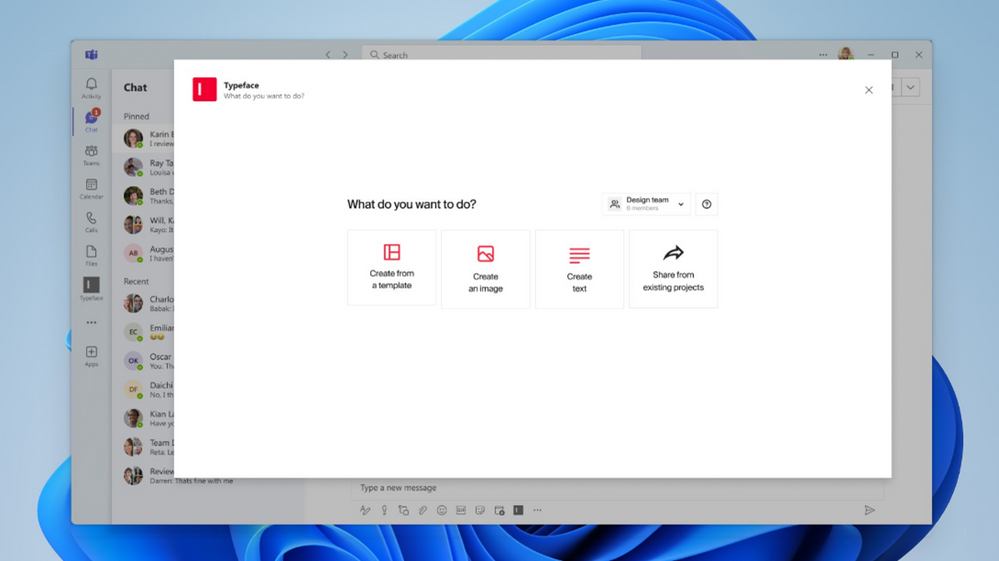The width and height of the screenshot is (999, 561).
Task: Click the Type a new message field
Action: (x=617, y=488)
